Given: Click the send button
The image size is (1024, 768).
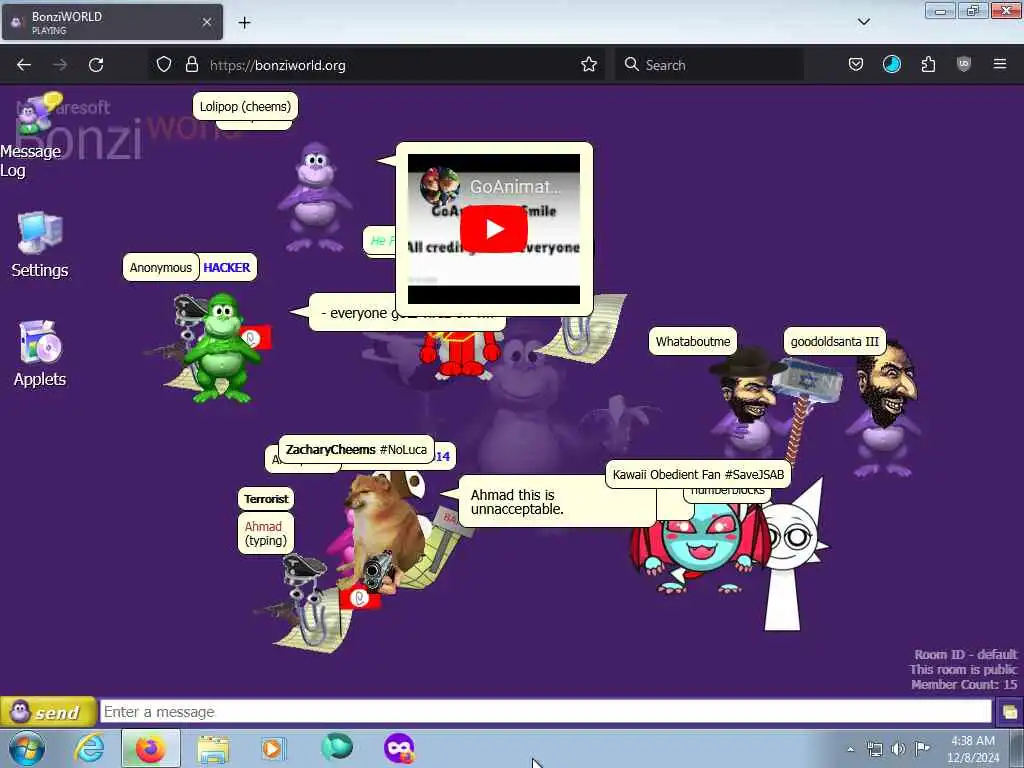Looking at the screenshot, I should (x=48, y=712).
